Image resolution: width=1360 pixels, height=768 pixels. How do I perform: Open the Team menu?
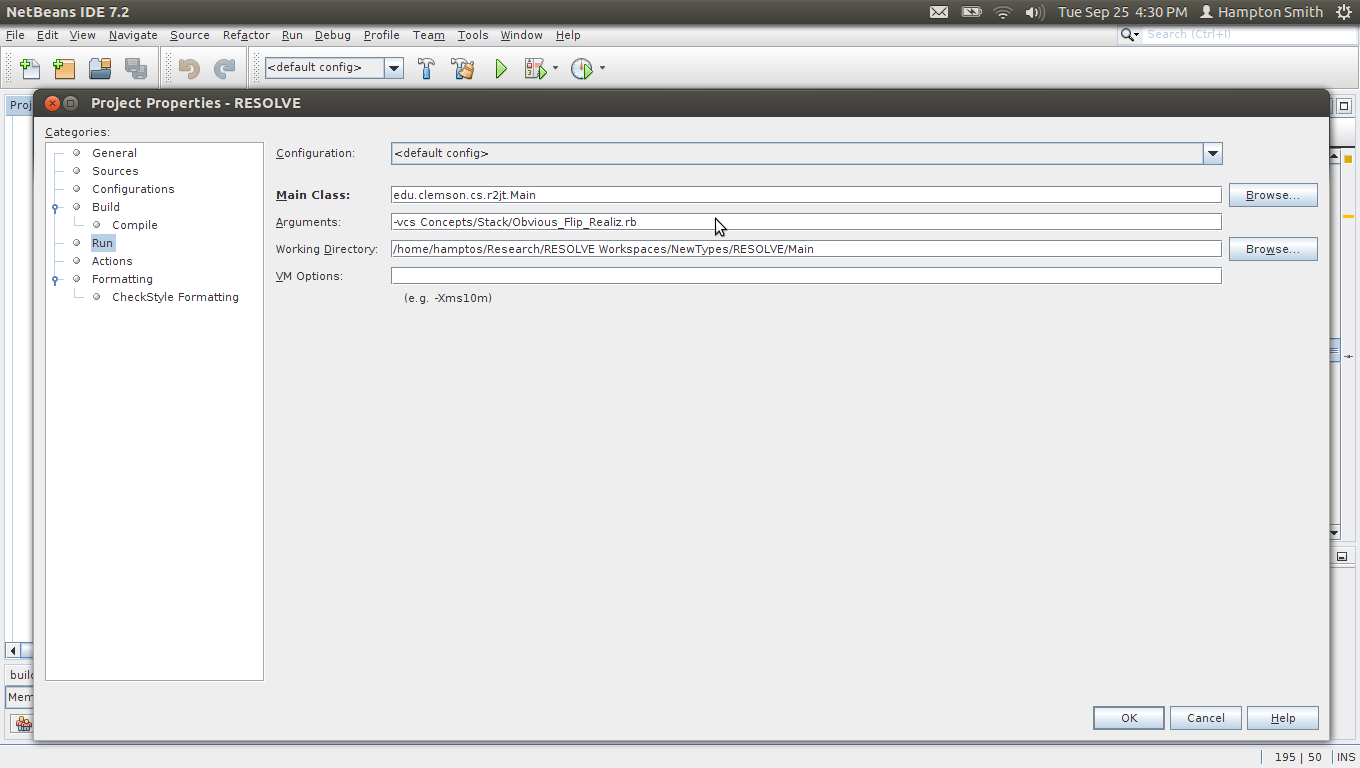click(x=428, y=35)
